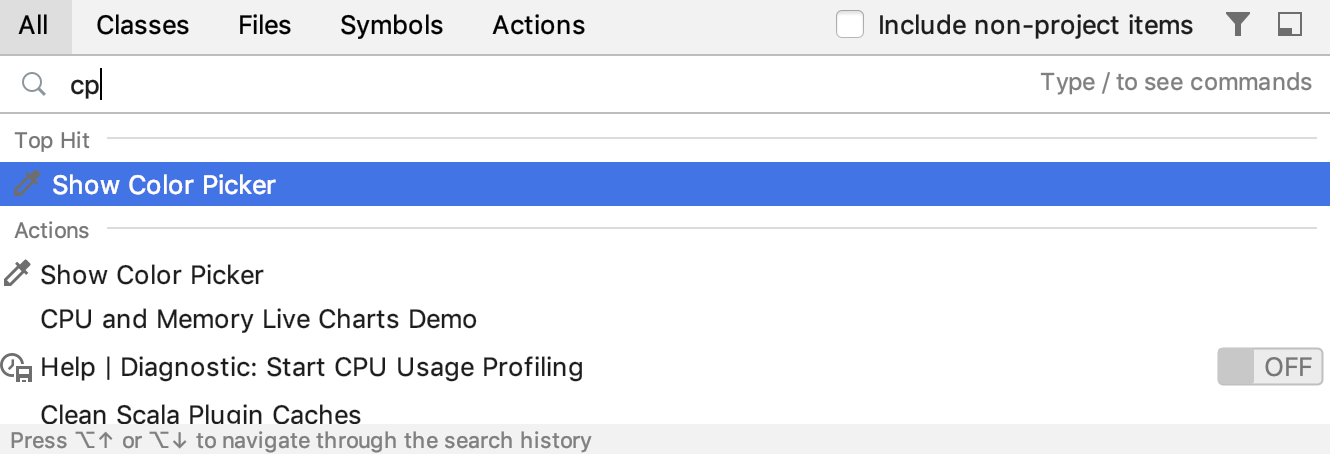Choose Show Color Picker under Actions section
This screenshot has height=454, width=1330.
152,275
